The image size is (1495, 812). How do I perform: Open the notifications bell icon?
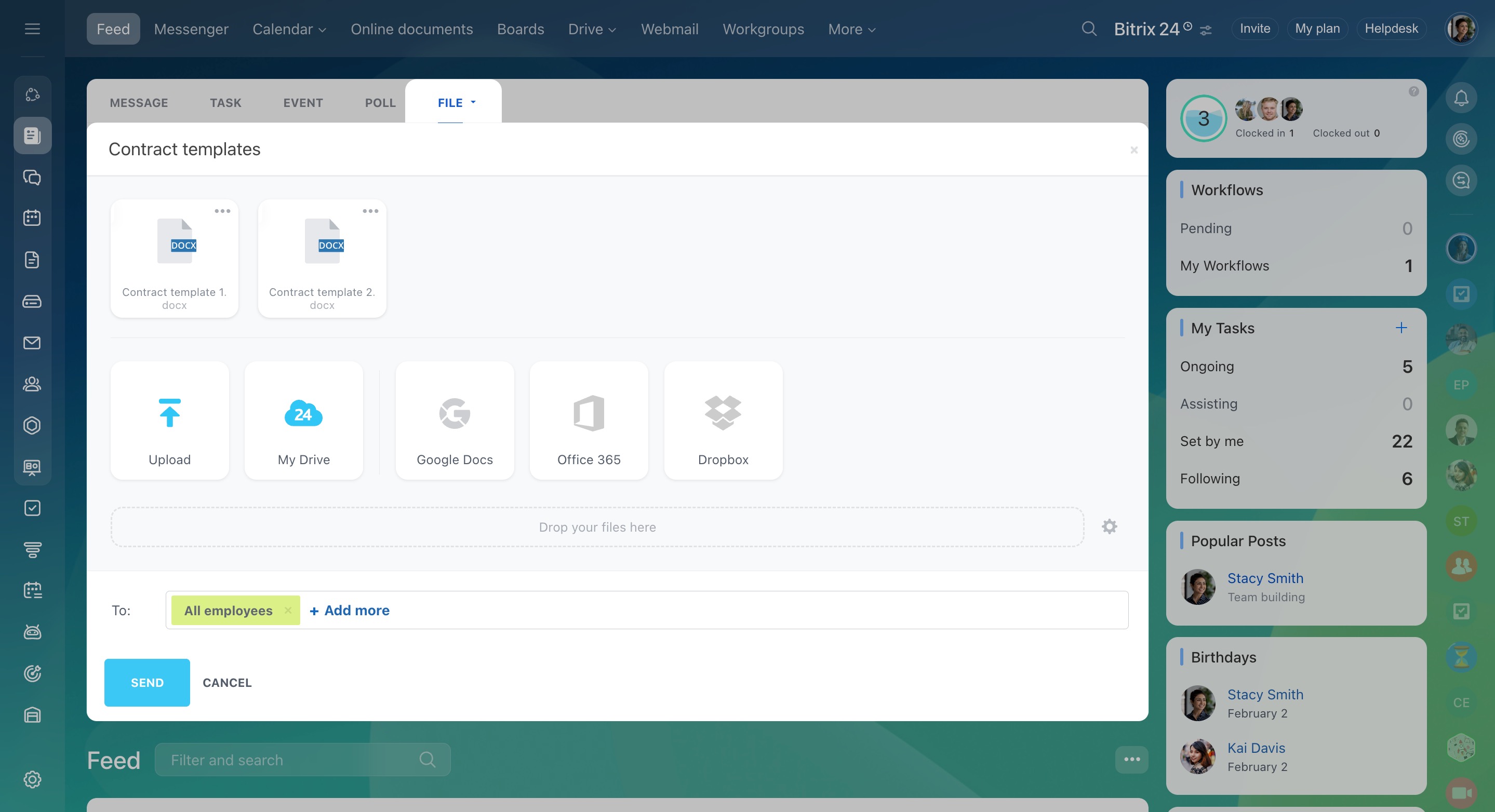click(x=1461, y=98)
